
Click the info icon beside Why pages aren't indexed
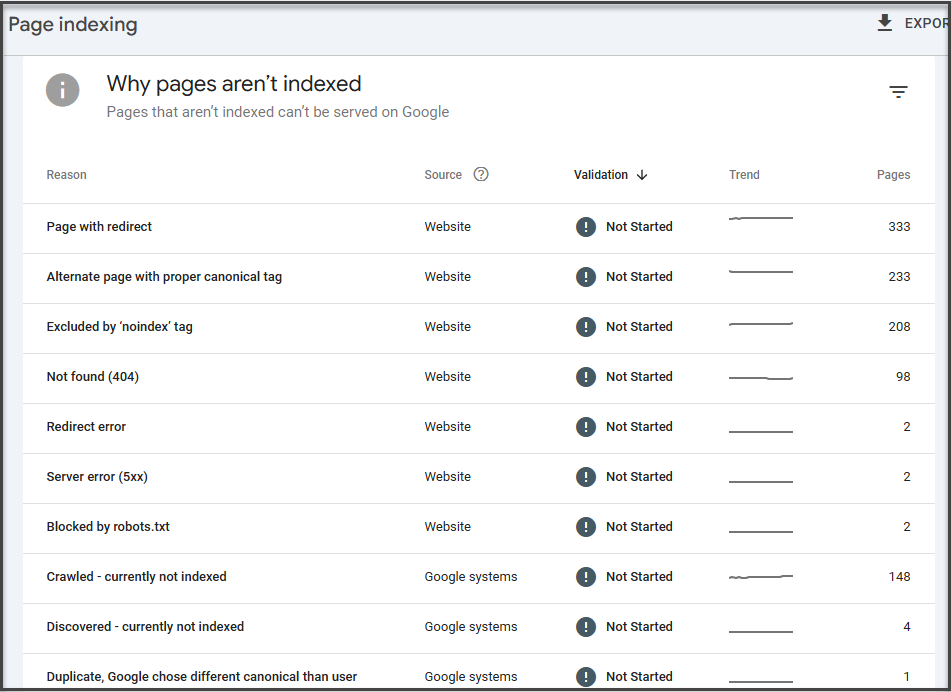click(x=62, y=90)
